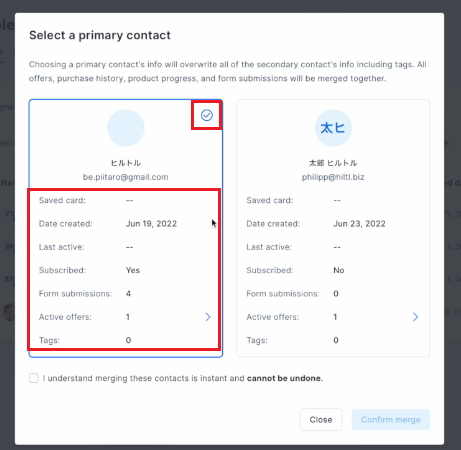461x450 pixels.
Task: Click the Select a primary contact heading
Action: pyautogui.click(x=100, y=35)
